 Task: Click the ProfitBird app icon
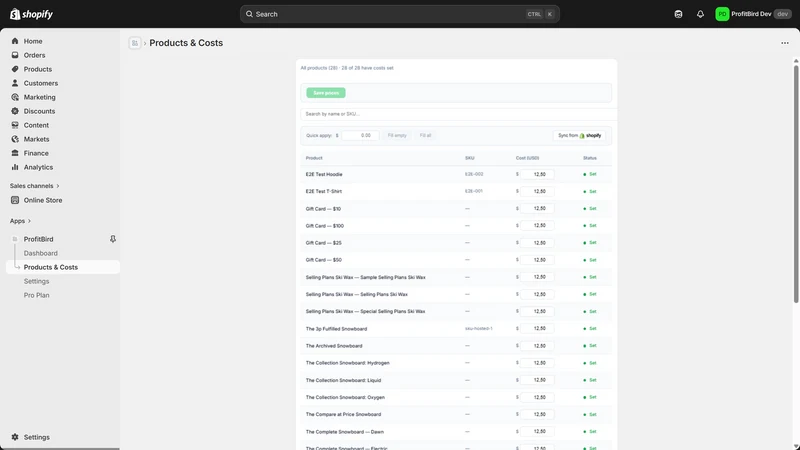[x=15, y=239]
